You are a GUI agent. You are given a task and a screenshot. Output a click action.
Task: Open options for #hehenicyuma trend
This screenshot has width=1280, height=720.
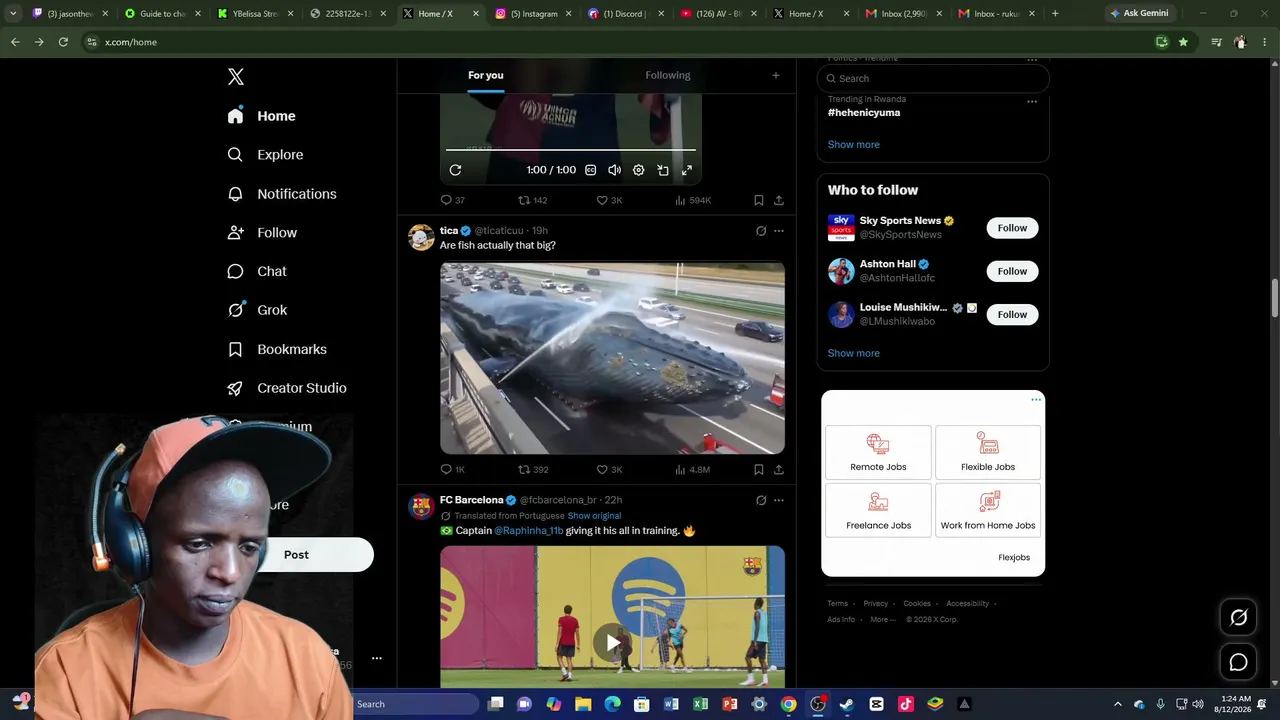tap(1032, 101)
